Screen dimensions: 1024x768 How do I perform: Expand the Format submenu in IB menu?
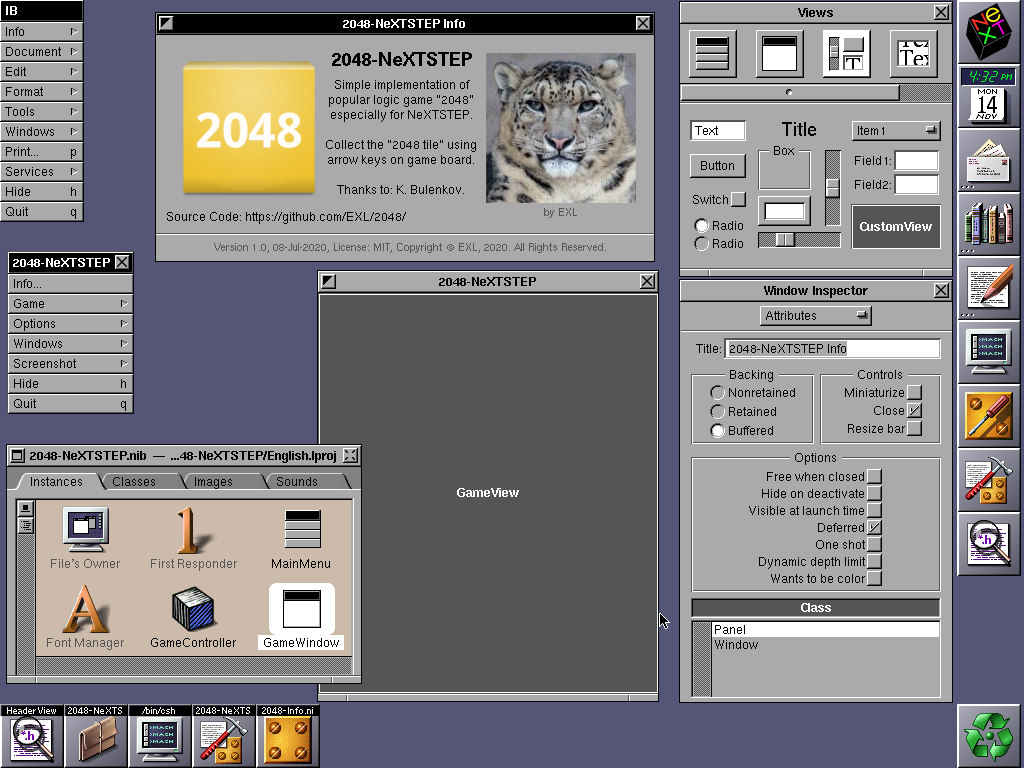pos(42,91)
